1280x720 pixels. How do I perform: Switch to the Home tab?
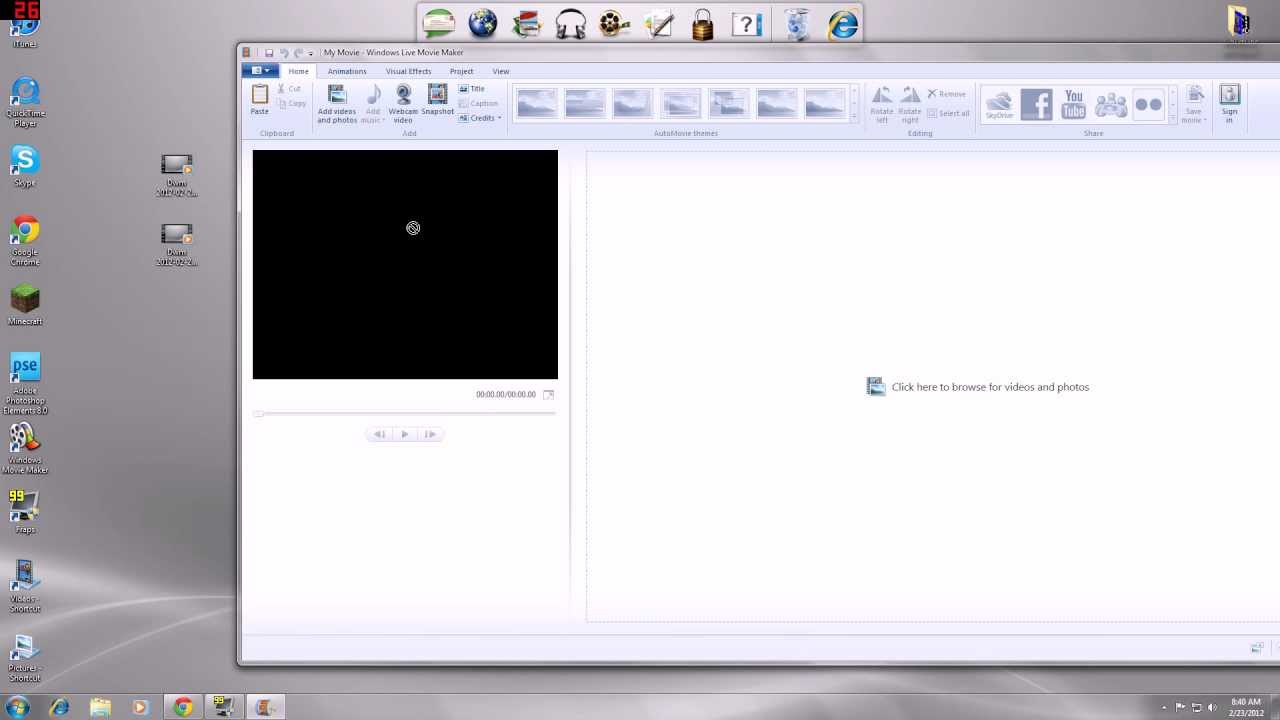coord(298,71)
